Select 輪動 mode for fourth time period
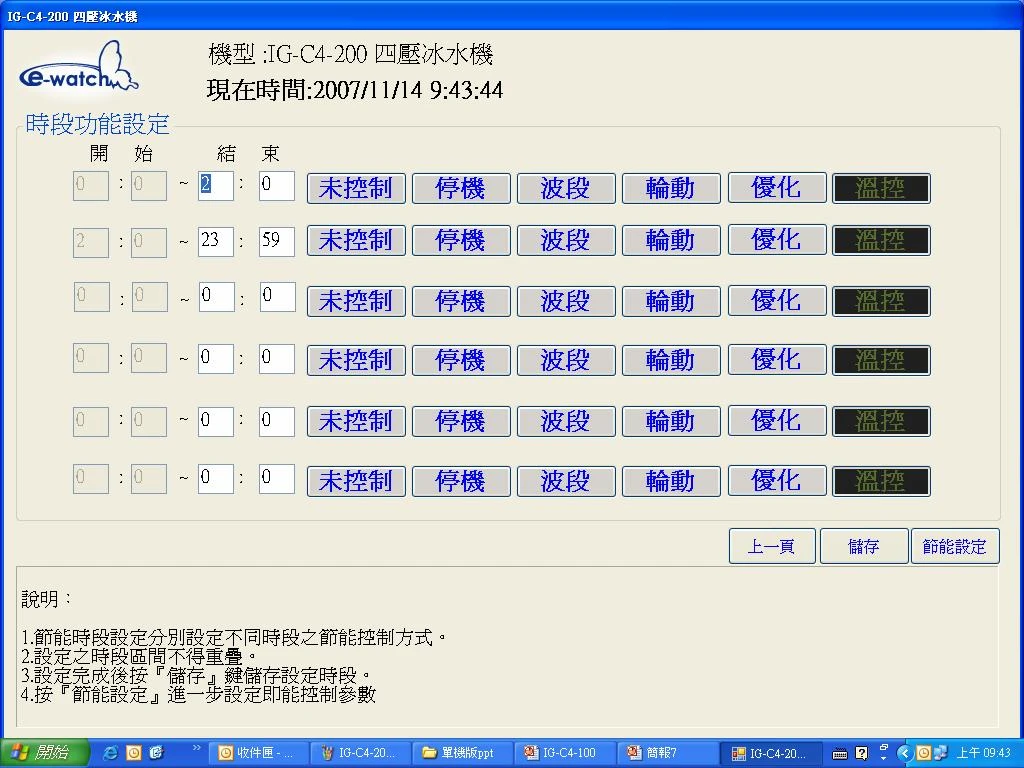This screenshot has height=768, width=1024. pyautogui.click(x=671, y=360)
